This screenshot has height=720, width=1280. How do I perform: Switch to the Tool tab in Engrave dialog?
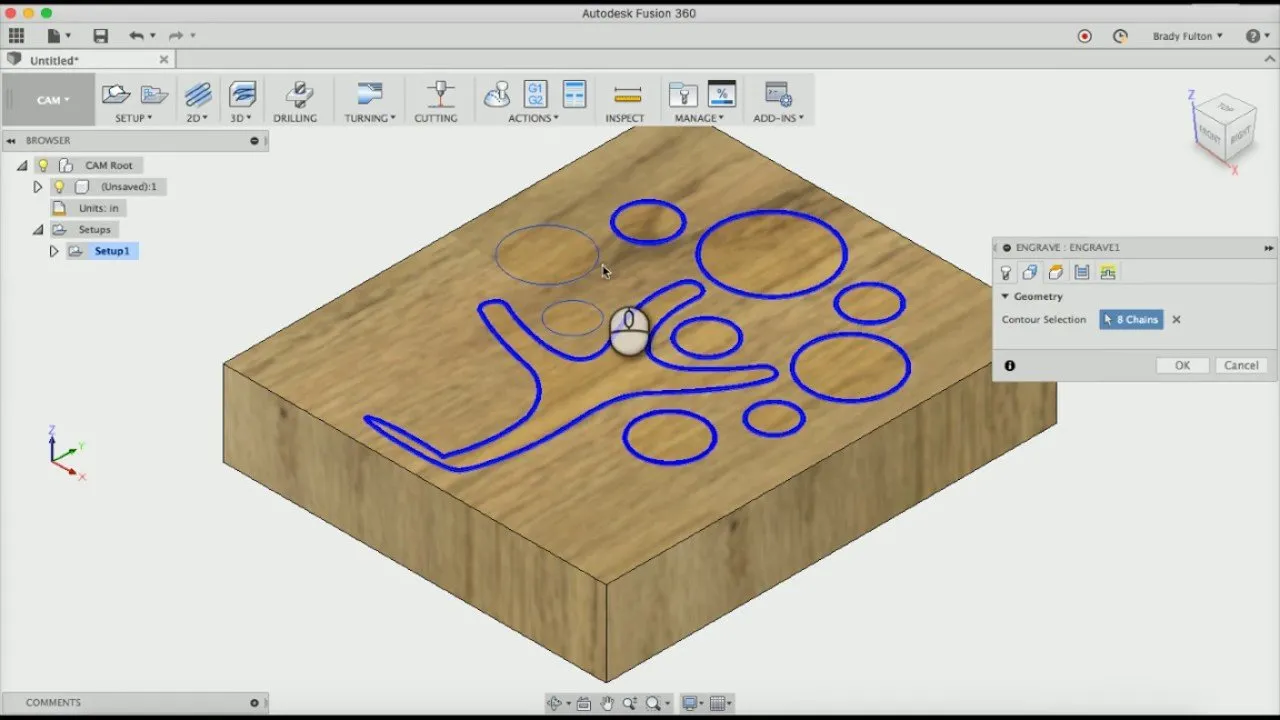[x=1007, y=273]
